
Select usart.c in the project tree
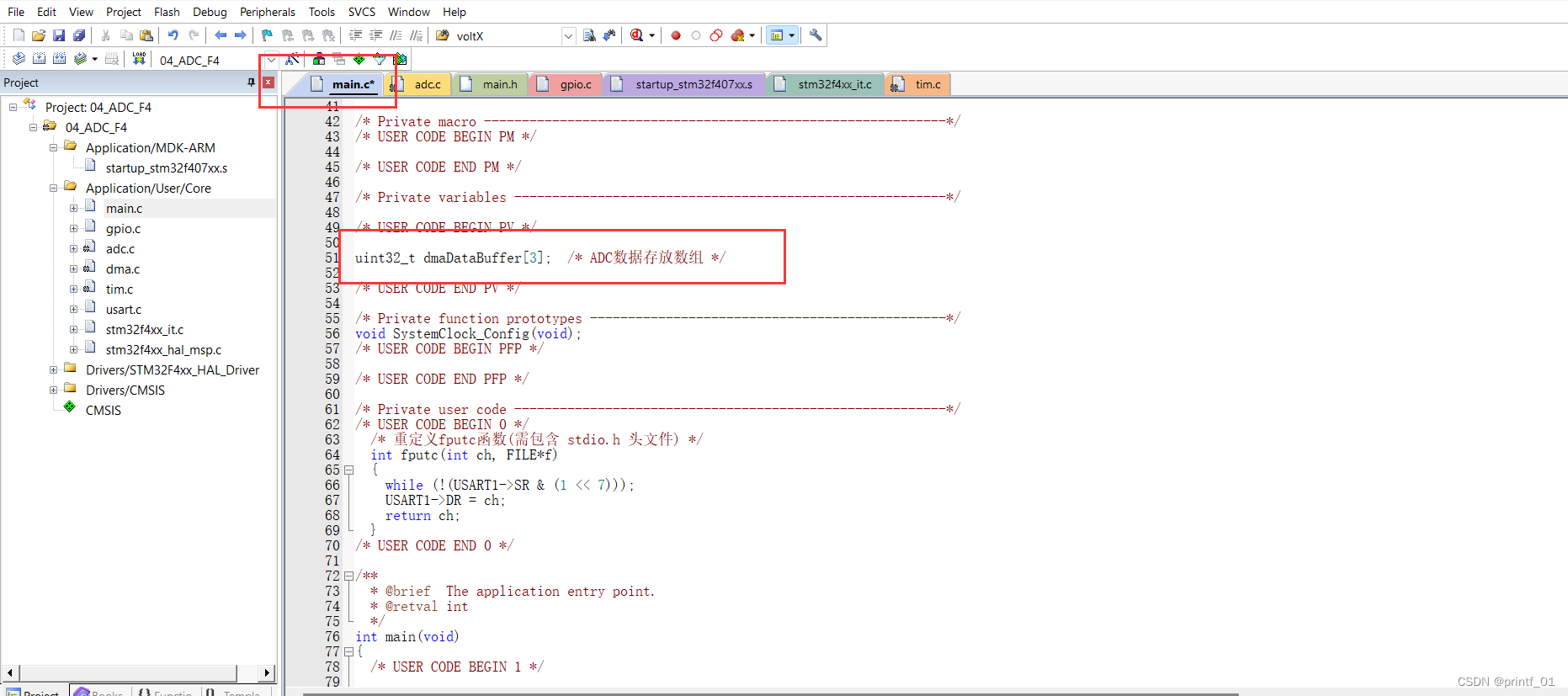coord(124,310)
